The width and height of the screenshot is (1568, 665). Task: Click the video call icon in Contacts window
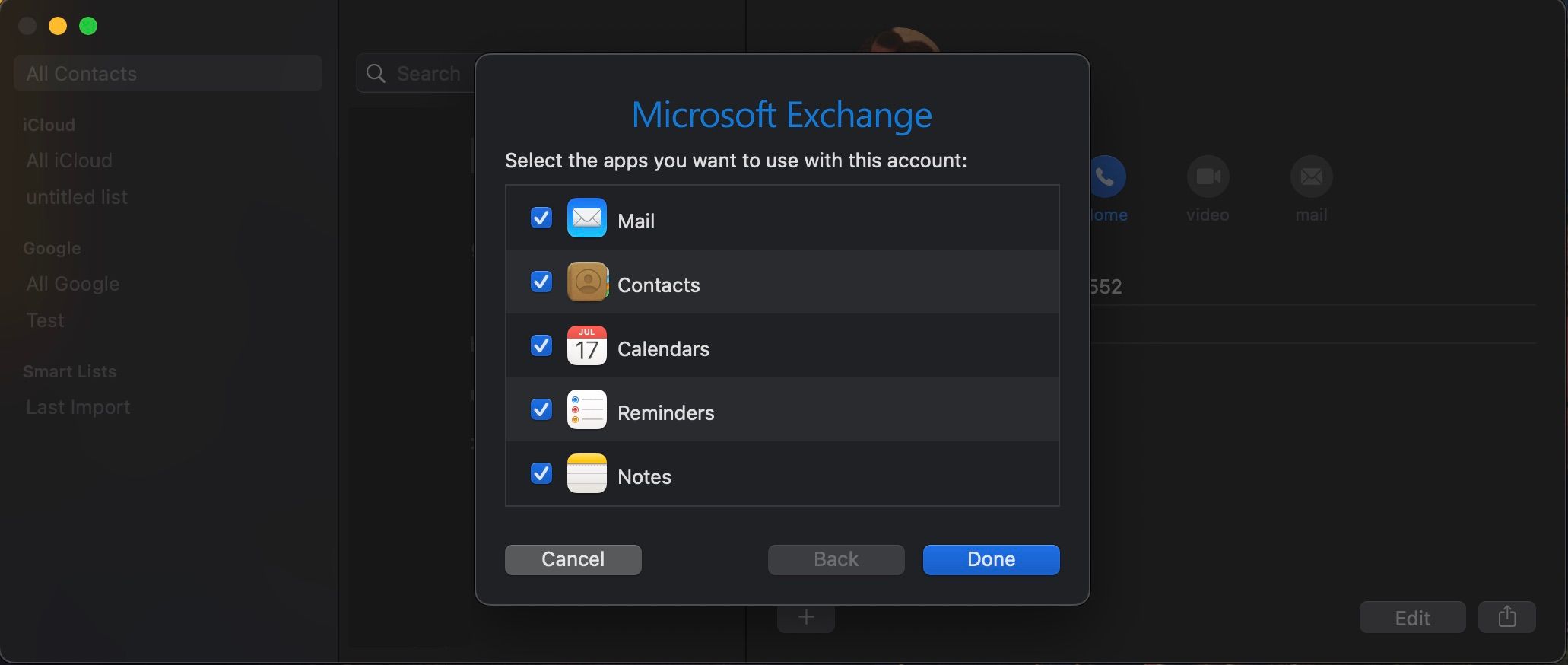[x=1208, y=177]
